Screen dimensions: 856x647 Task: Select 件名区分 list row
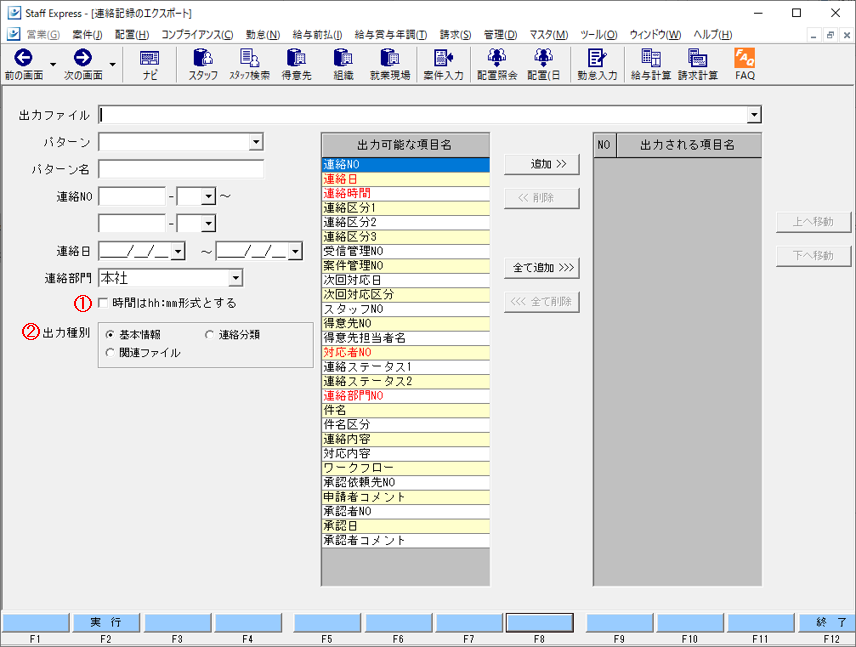point(406,425)
